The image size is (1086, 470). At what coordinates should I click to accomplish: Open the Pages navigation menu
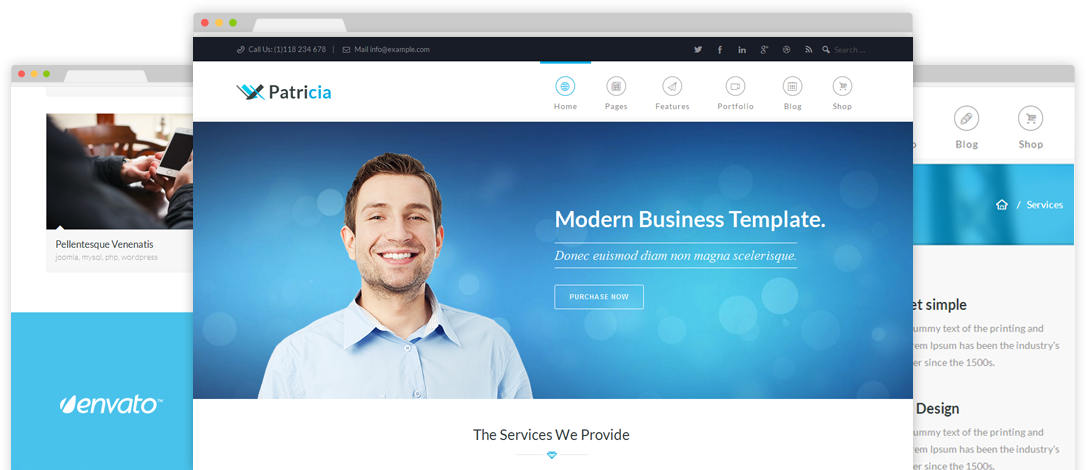pos(616,93)
